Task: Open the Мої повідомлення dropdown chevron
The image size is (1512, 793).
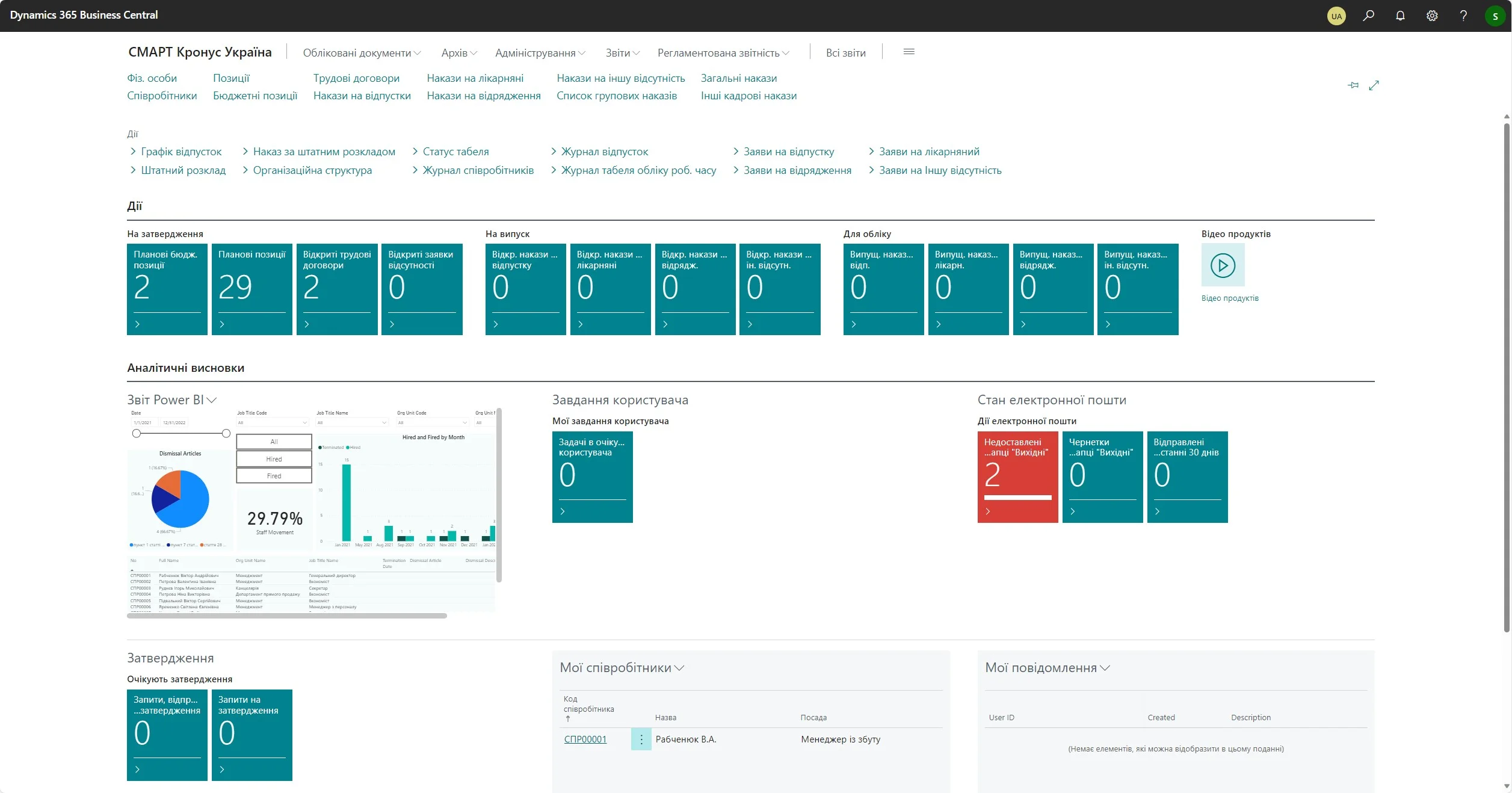Action: click(1105, 668)
